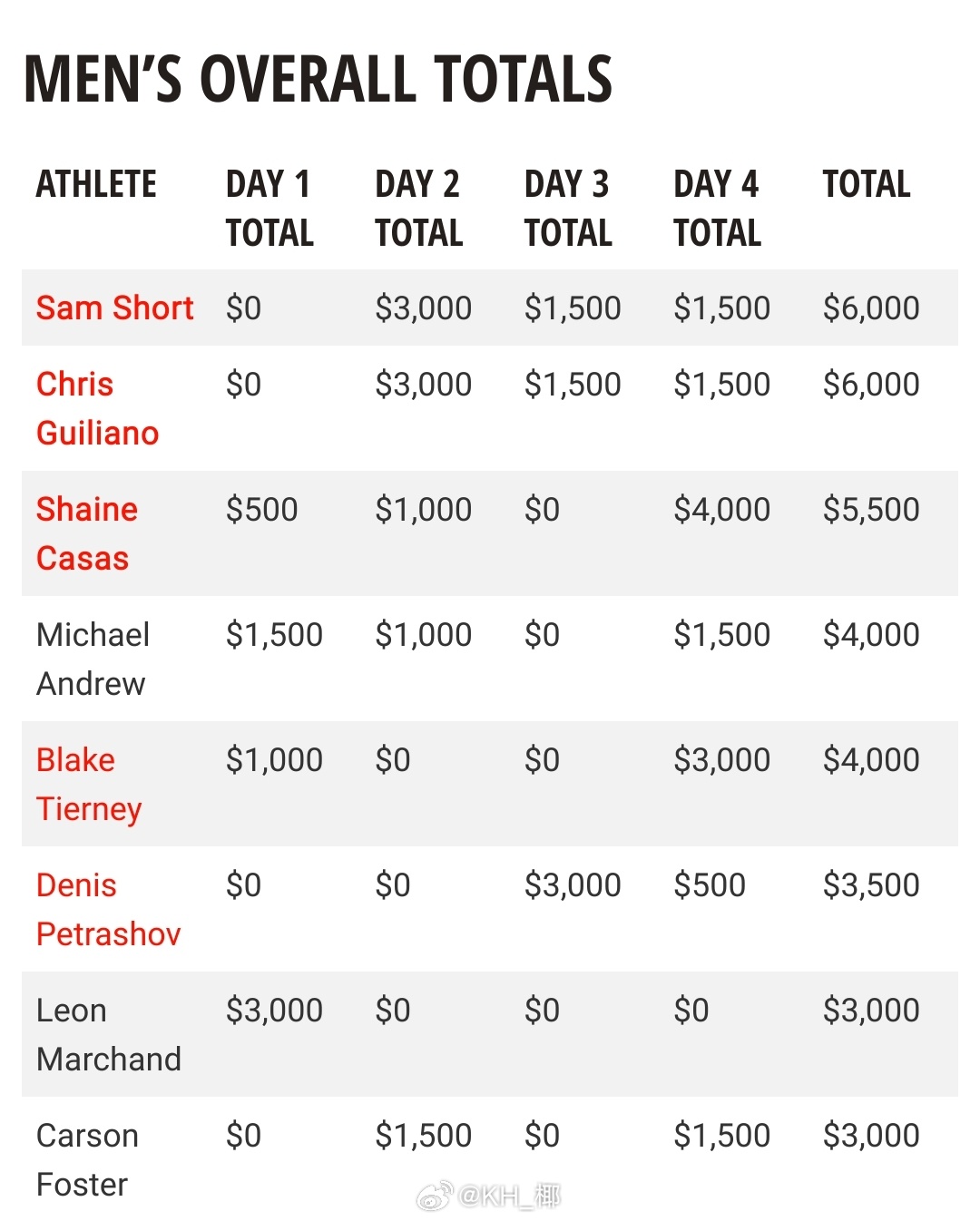Click Denis Petrashov's $3,500 total cell
Image resolution: width=980 pixels, height=1221 pixels.
tap(871, 885)
